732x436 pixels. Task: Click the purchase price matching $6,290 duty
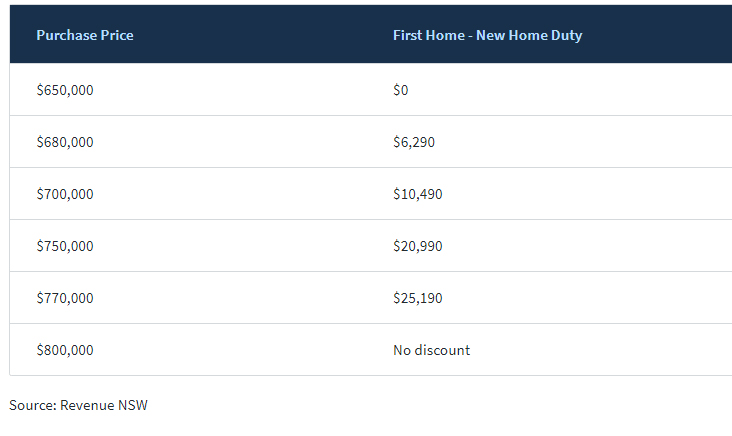pos(65,142)
